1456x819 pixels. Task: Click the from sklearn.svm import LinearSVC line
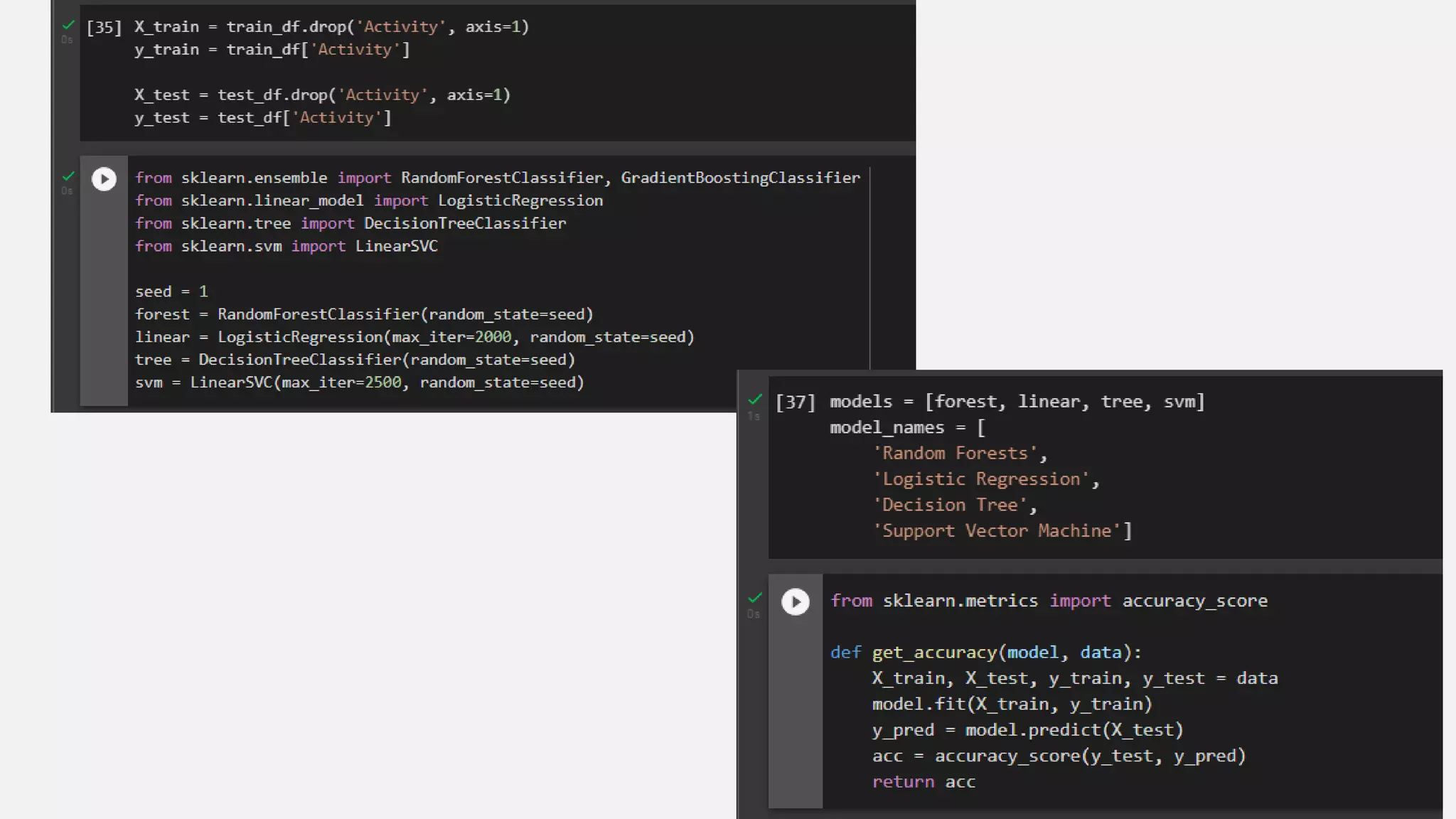pos(287,246)
